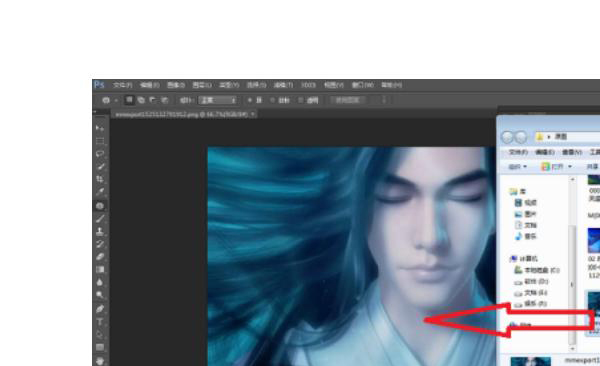600x366 pixels.
Task: Select the Pen tool
Action: (x=100, y=309)
